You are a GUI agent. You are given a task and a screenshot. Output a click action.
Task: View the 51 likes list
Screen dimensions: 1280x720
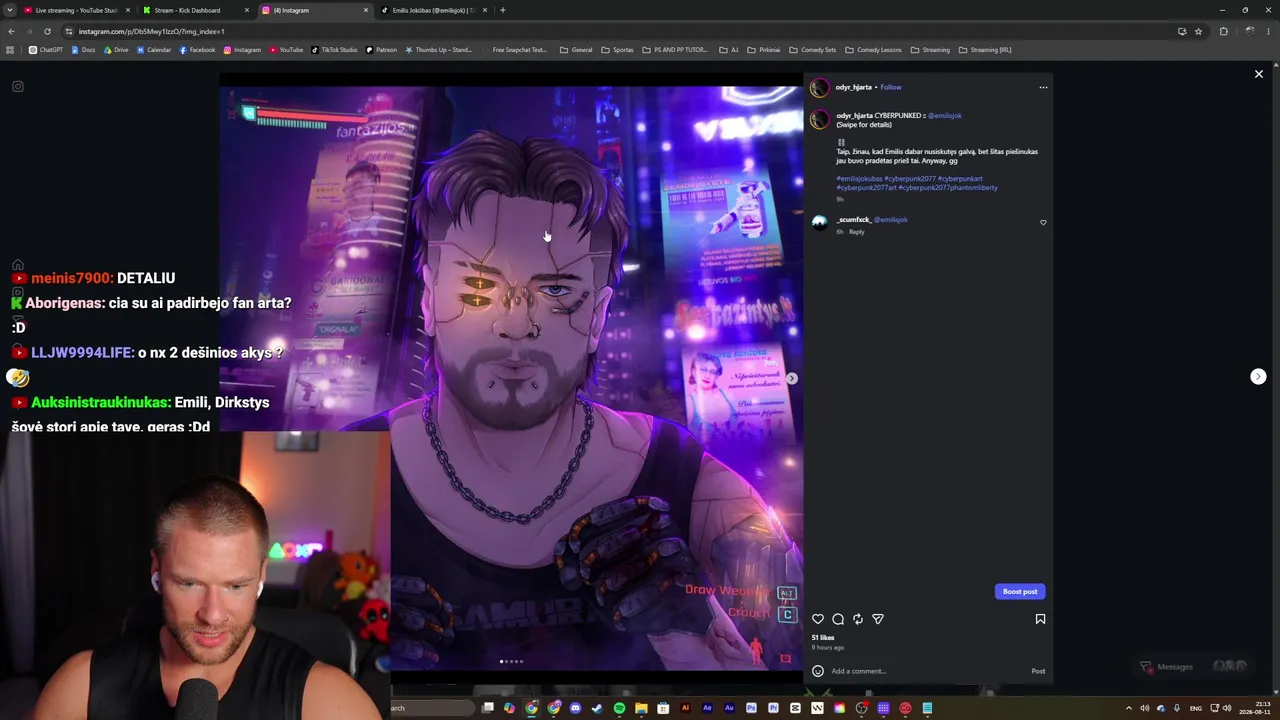click(x=823, y=638)
